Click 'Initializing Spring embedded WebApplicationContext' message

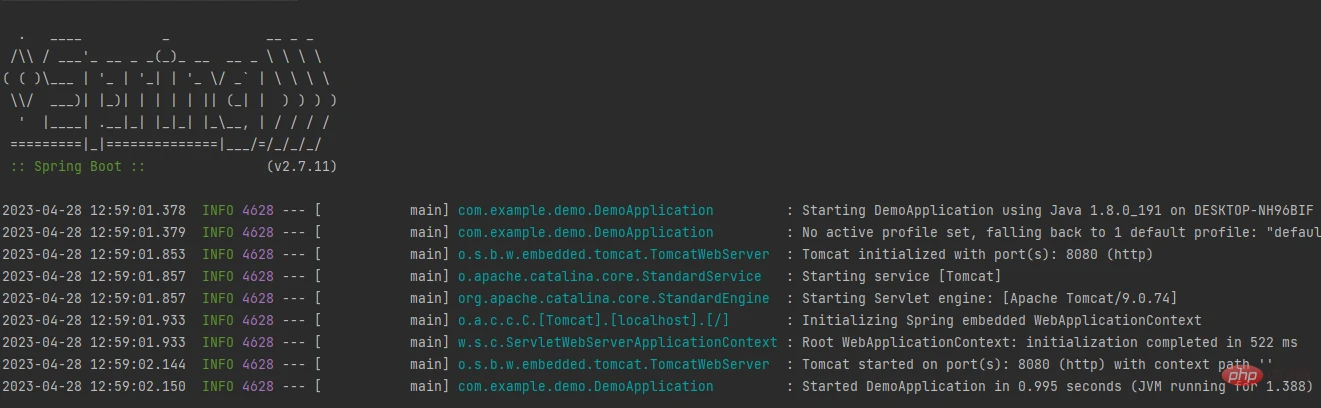(x=1001, y=320)
